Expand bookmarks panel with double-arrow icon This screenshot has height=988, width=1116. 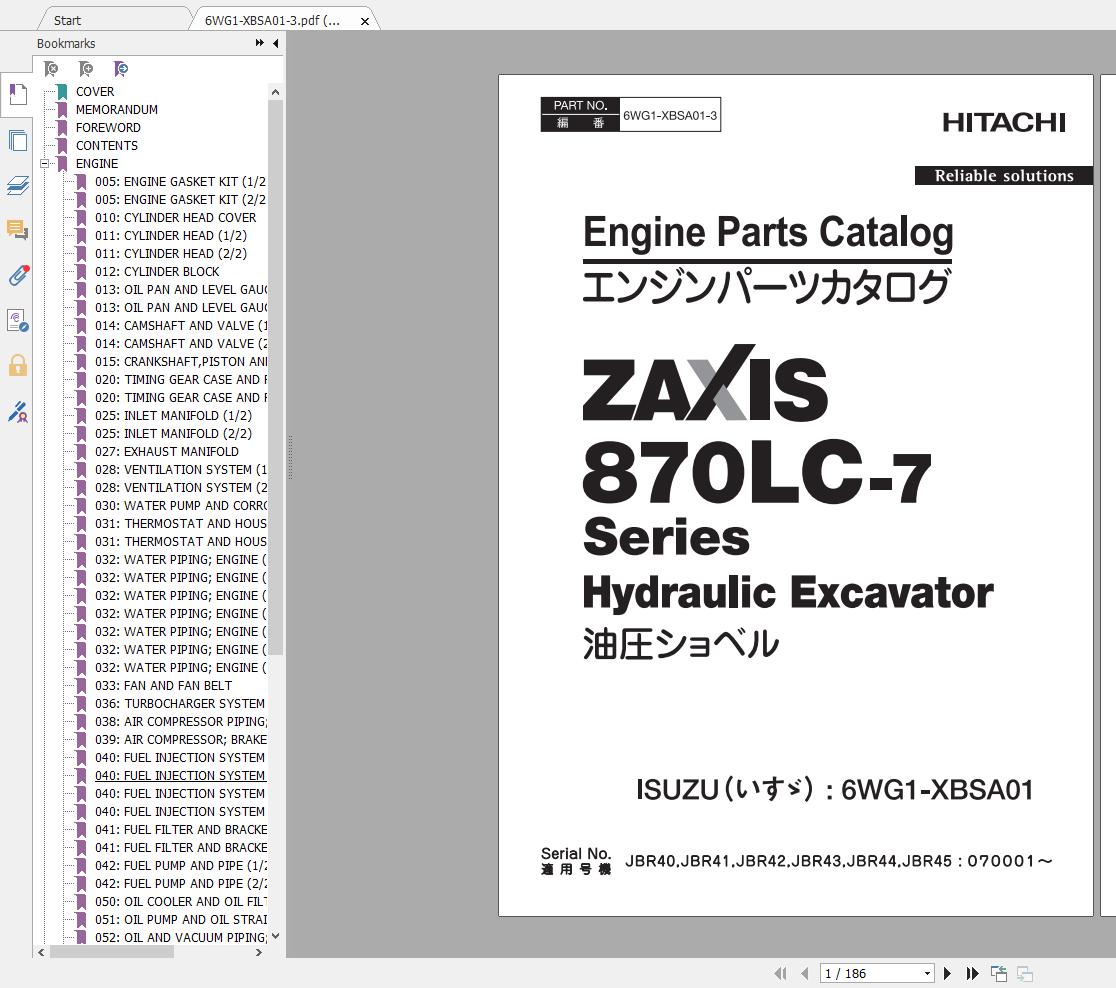click(x=260, y=43)
